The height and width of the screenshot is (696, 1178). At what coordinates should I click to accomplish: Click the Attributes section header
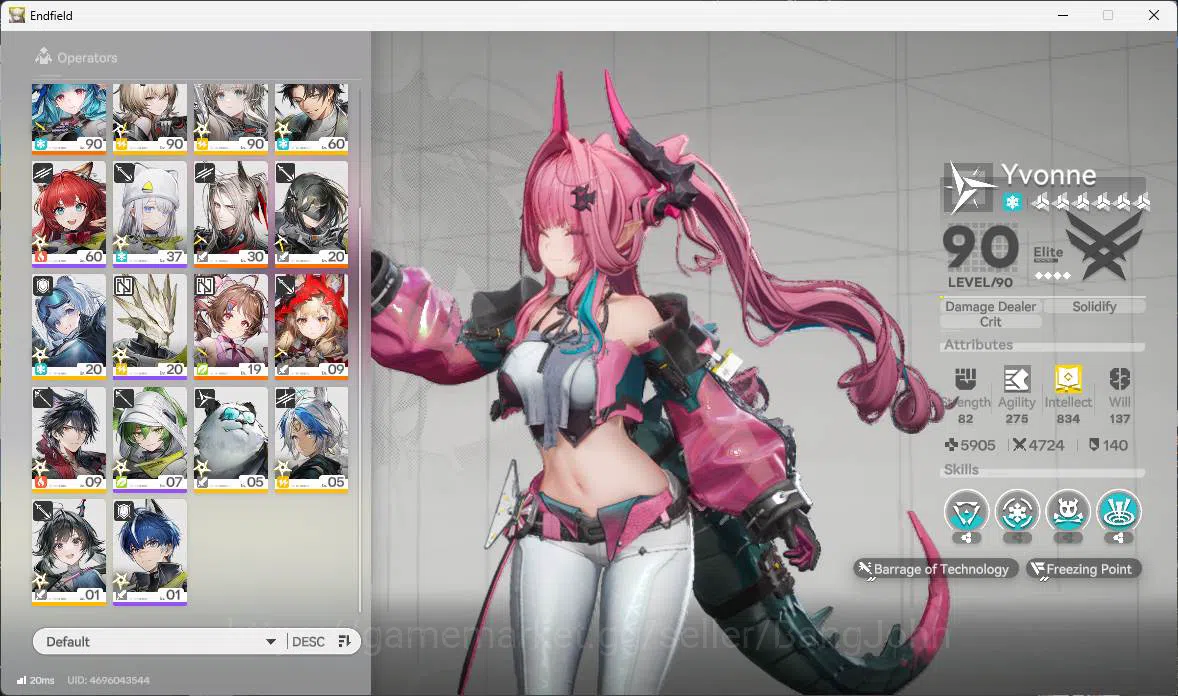(x=978, y=345)
